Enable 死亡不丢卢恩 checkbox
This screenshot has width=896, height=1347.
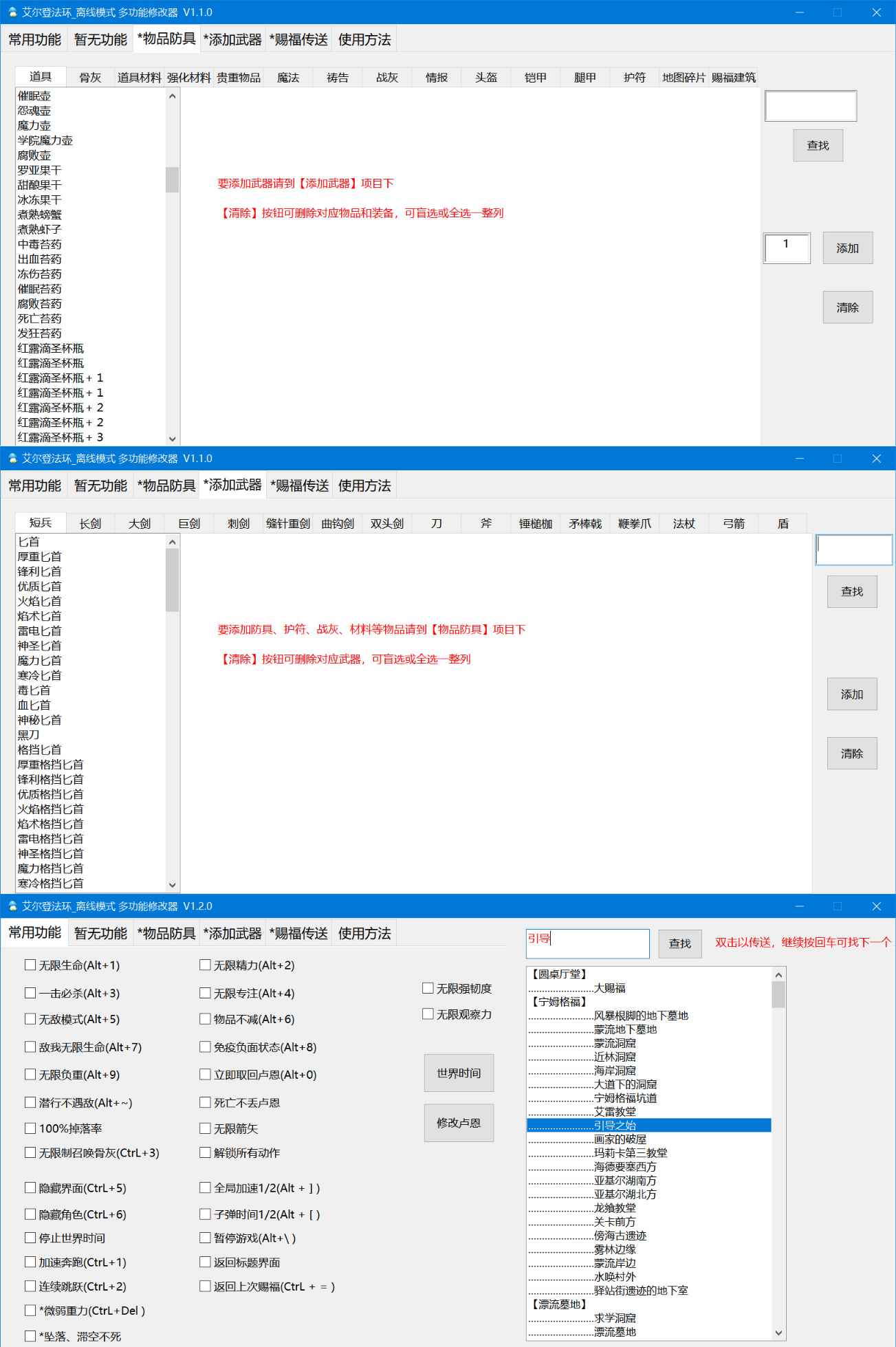point(205,1102)
